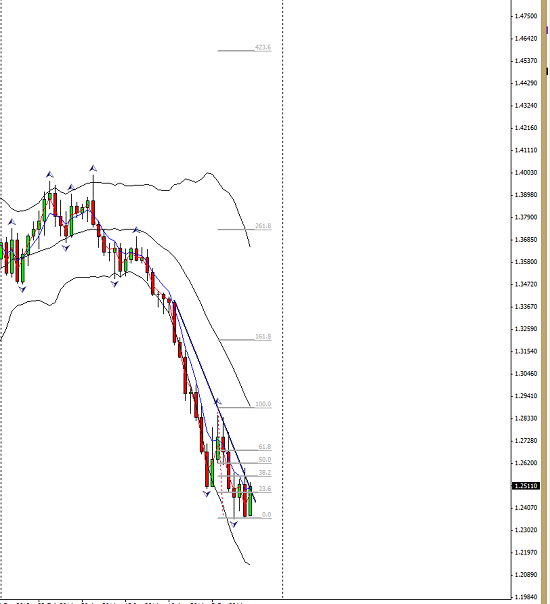This screenshot has width=550, height=604.
Task: Click the 161.8 Fibonacci level label
Action: (263, 337)
